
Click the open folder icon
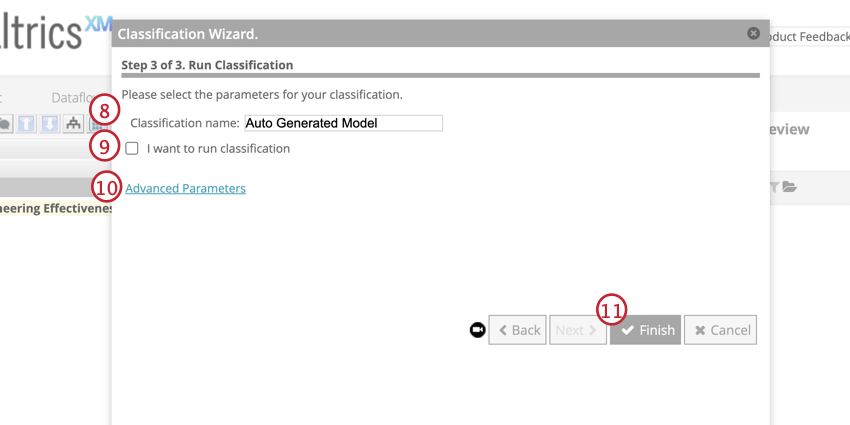[789, 187]
